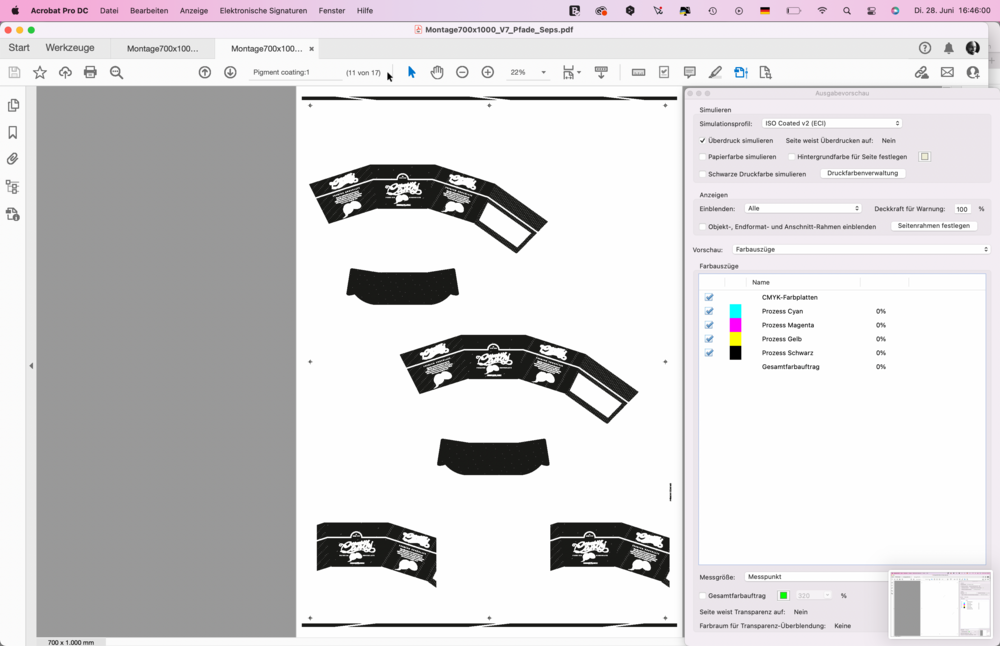Open the 320 ink coverage limit dropdown
This screenshot has width=1000, height=646.
(812, 596)
